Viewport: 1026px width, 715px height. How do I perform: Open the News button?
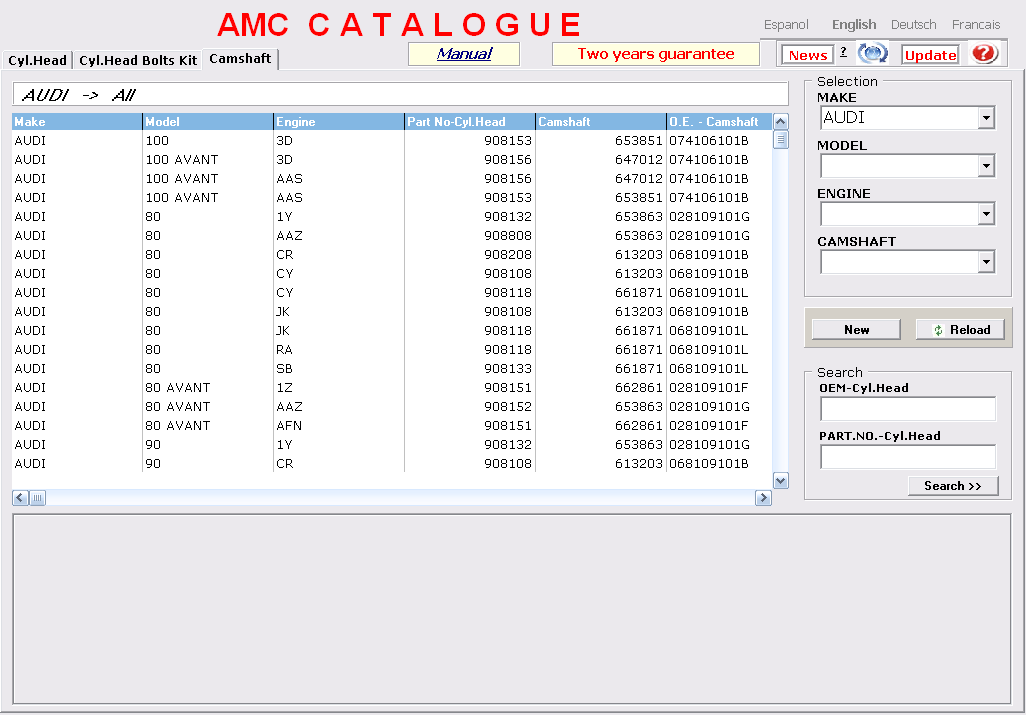[x=808, y=55]
